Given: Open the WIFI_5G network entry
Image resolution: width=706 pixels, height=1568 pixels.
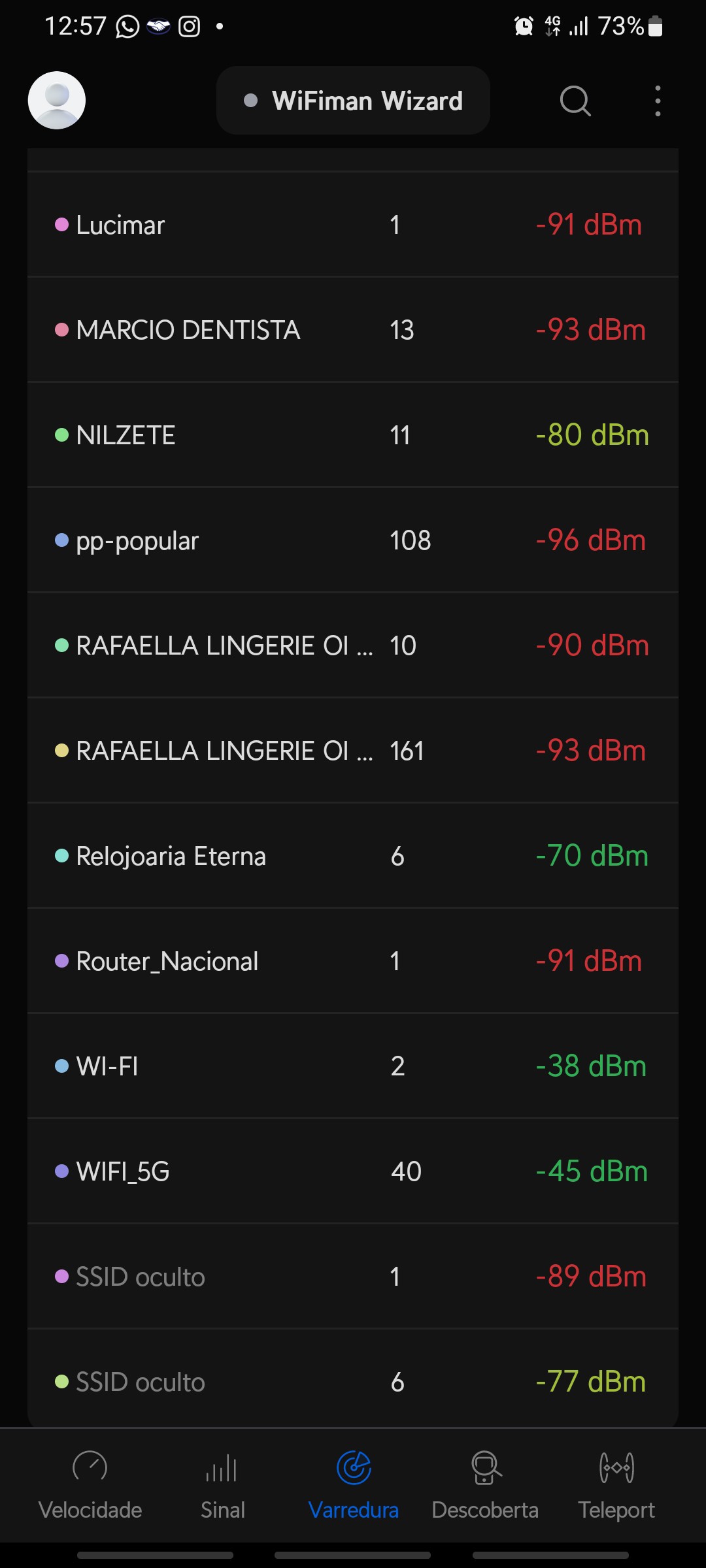Looking at the screenshot, I should [123, 1171].
